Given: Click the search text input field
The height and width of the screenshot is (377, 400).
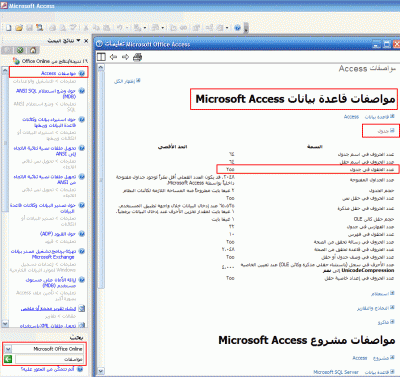Looking at the screenshot, I should (49, 359).
